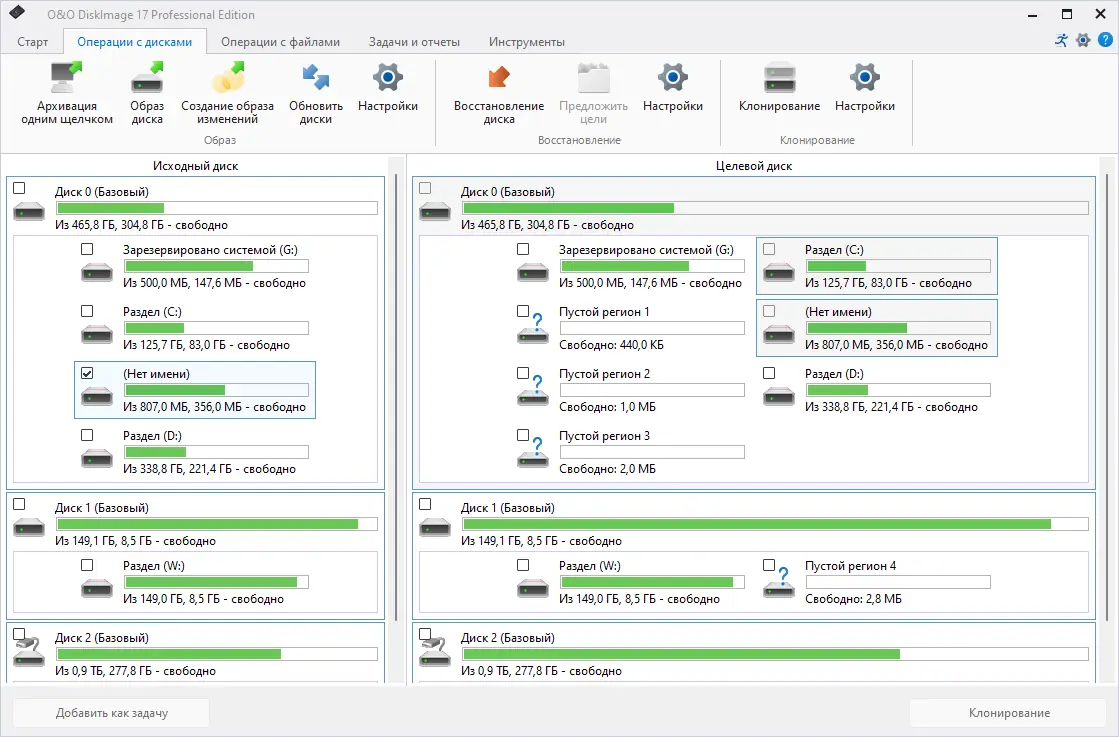Check source Раздел (W:) checkbox
Image resolution: width=1119 pixels, height=737 pixels.
(87, 565)
